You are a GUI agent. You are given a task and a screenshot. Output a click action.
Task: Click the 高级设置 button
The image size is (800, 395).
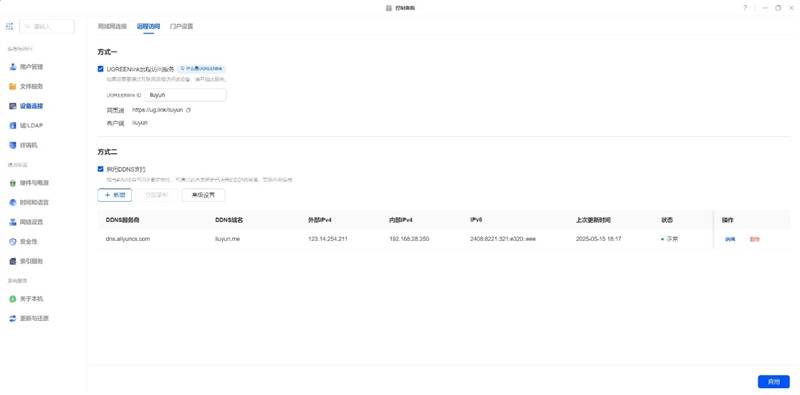[x=203, y=195]
